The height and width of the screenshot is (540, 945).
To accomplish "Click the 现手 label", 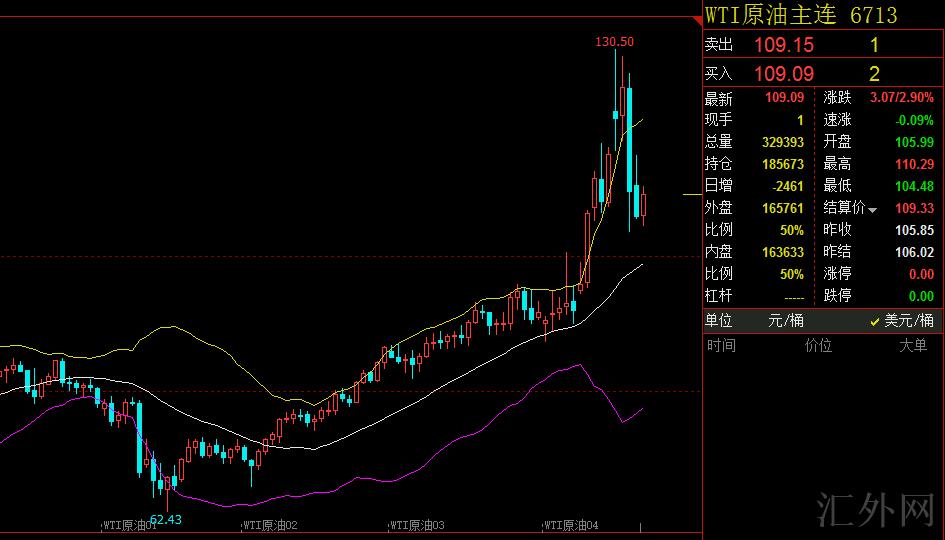I will point(718,120).
